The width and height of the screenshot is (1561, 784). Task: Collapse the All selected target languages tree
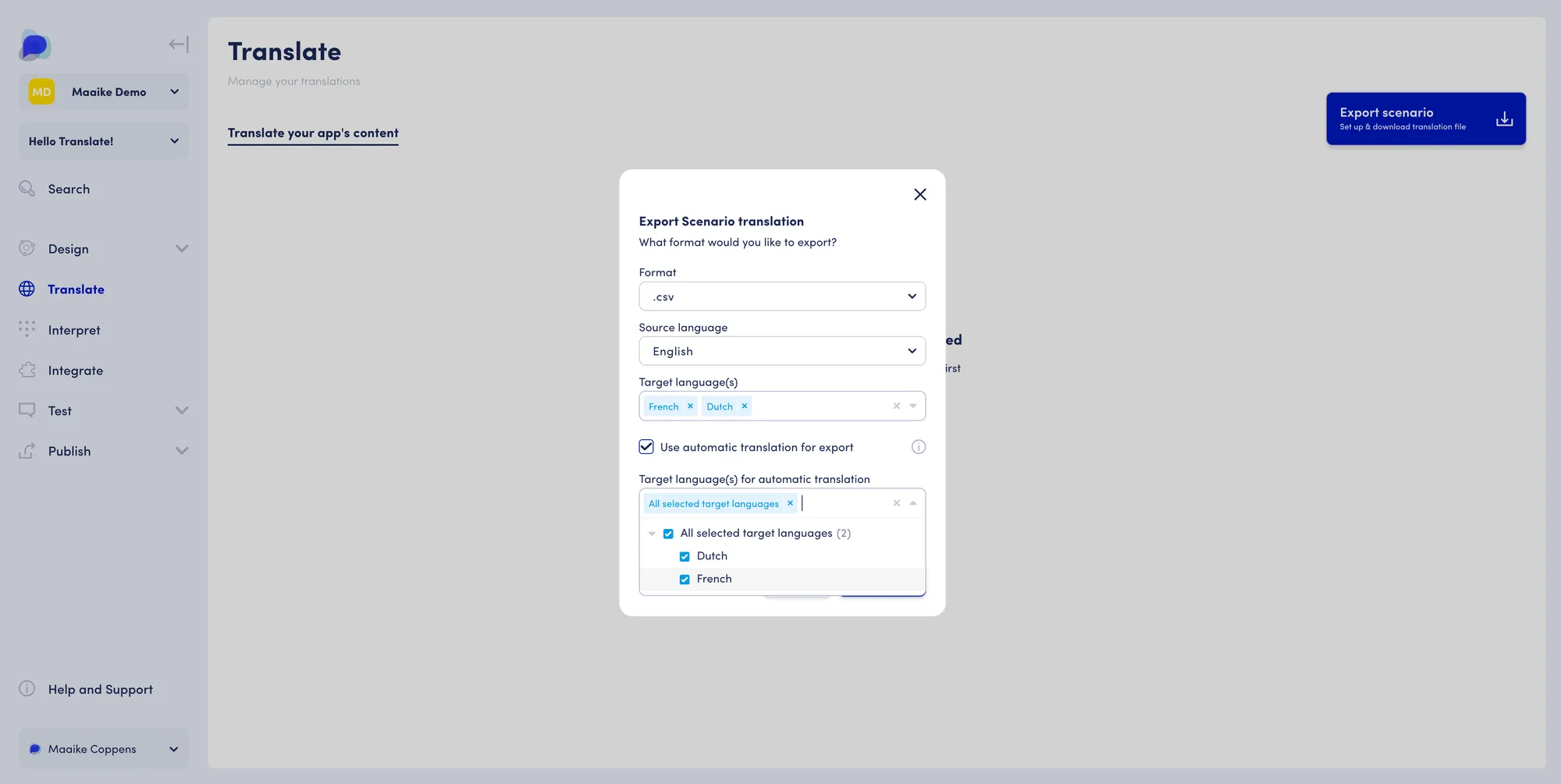pyautogui.click(x=652, y=534)
